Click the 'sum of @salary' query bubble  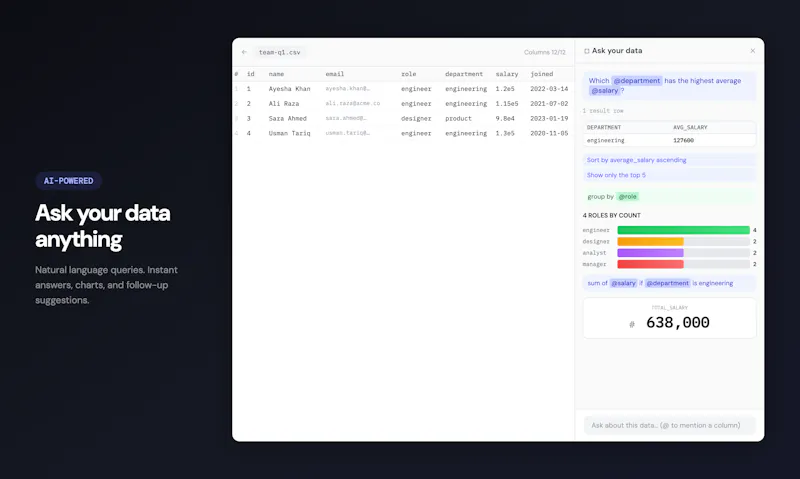669,283
